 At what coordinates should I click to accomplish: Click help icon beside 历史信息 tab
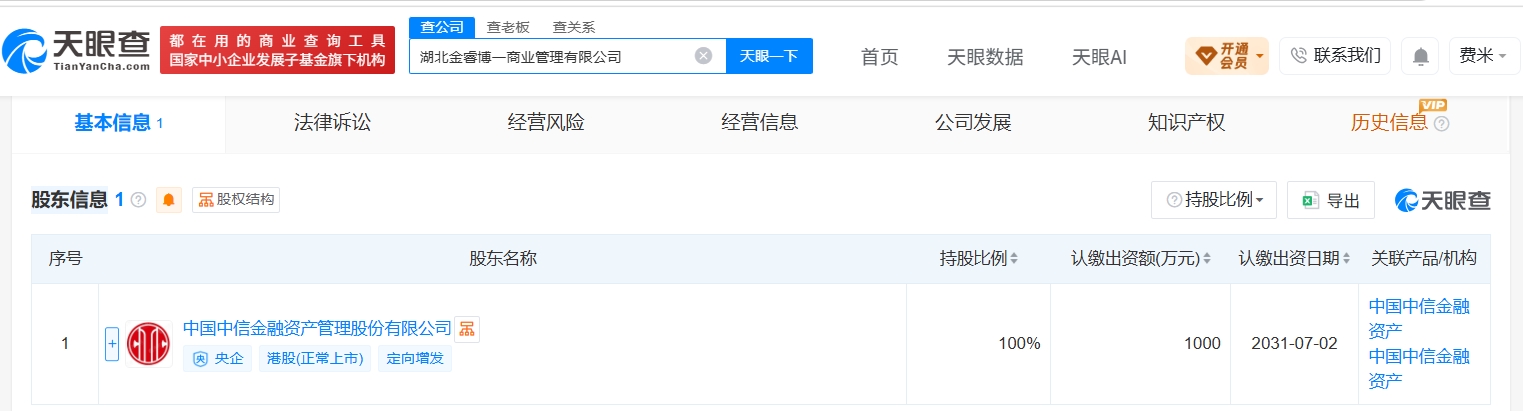tap(1441, 124)
